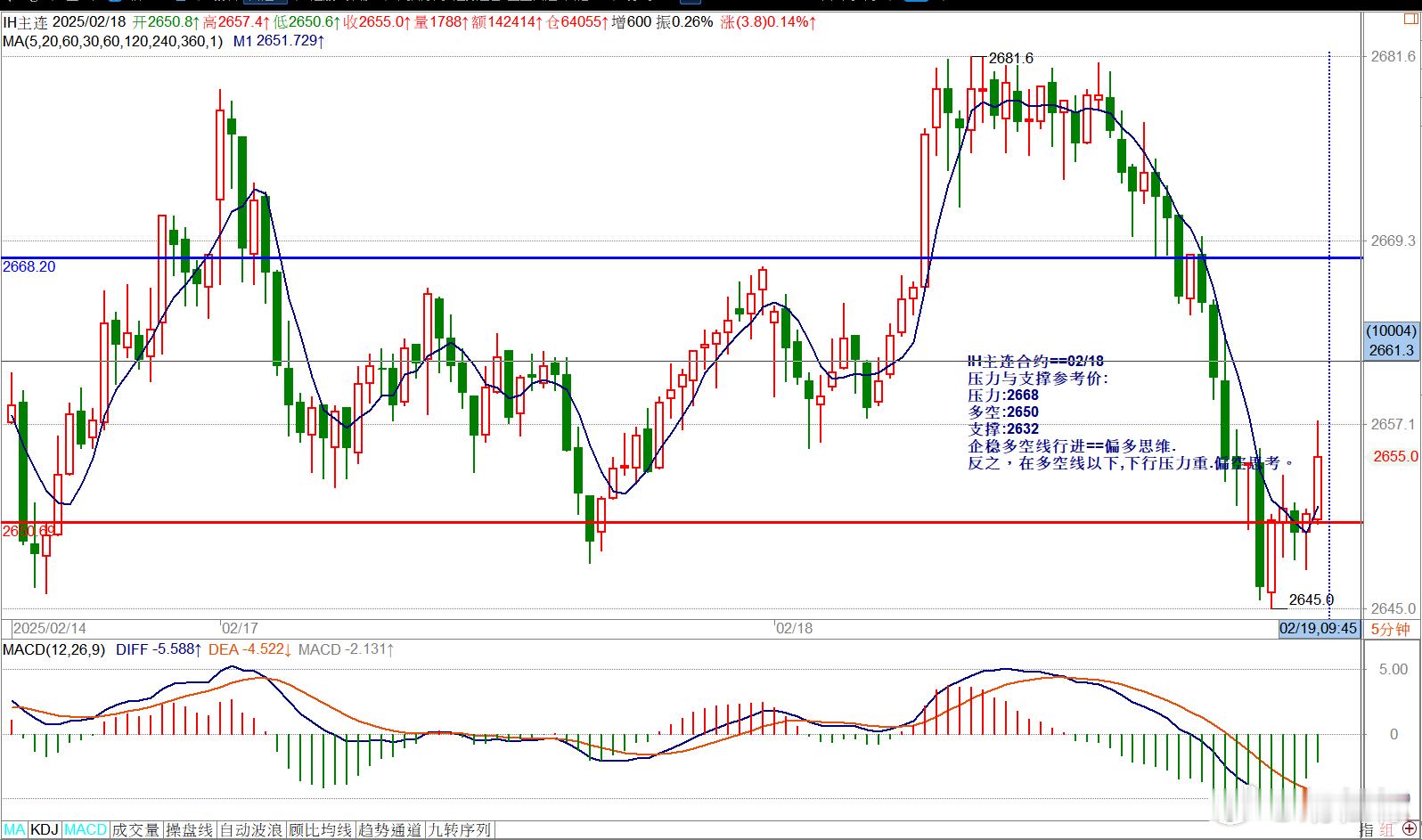
Task: Open the 九转序列 indicator tab
Action: click(x=459, y=830)
